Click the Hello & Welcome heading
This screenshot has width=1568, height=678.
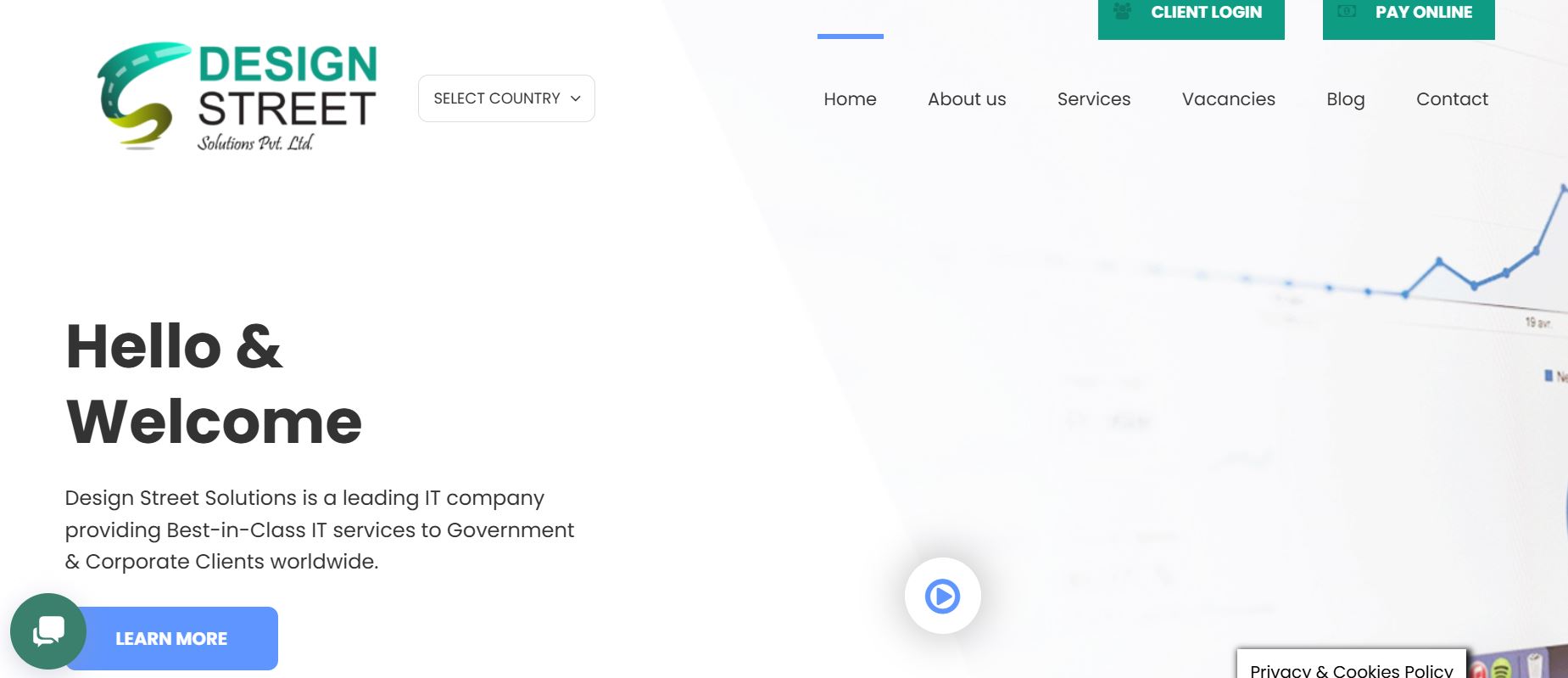pyautogui.click(x=214, y=384)
